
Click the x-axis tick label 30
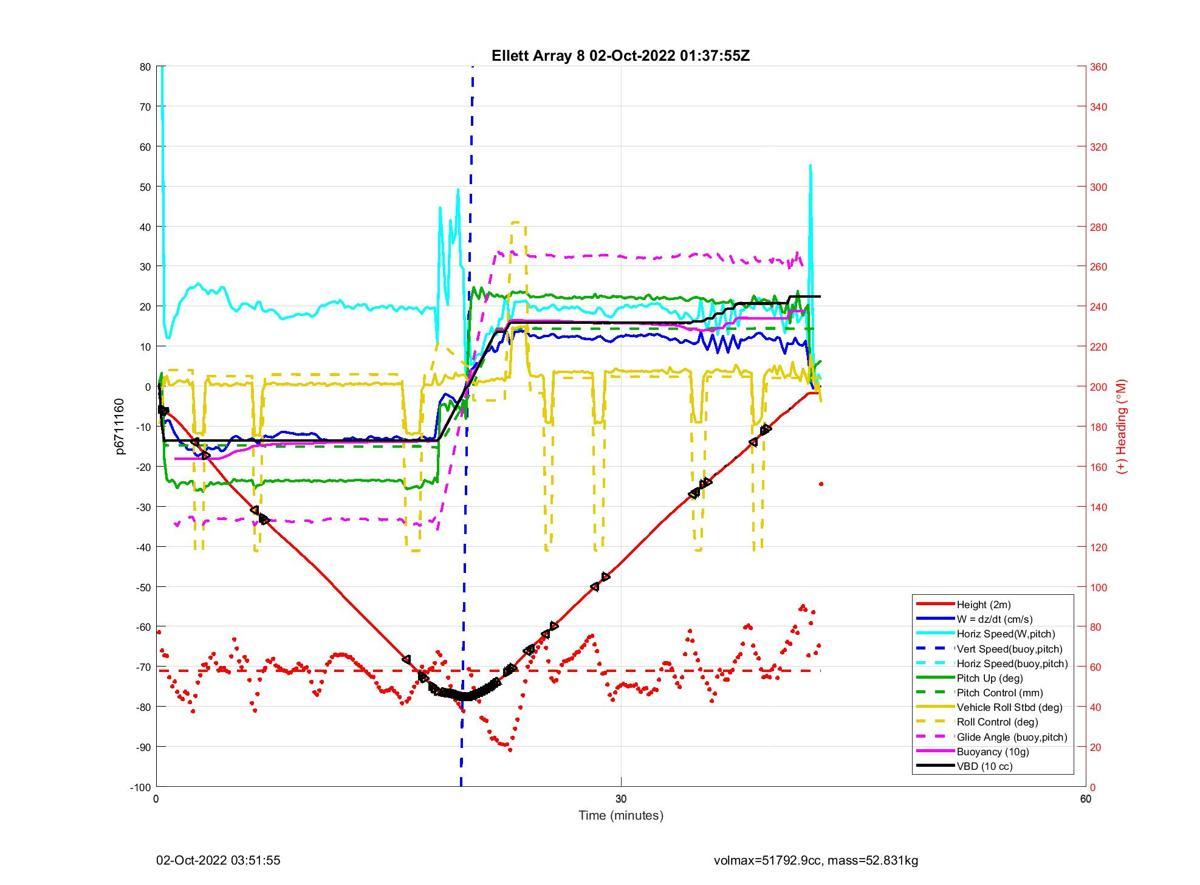621,798
